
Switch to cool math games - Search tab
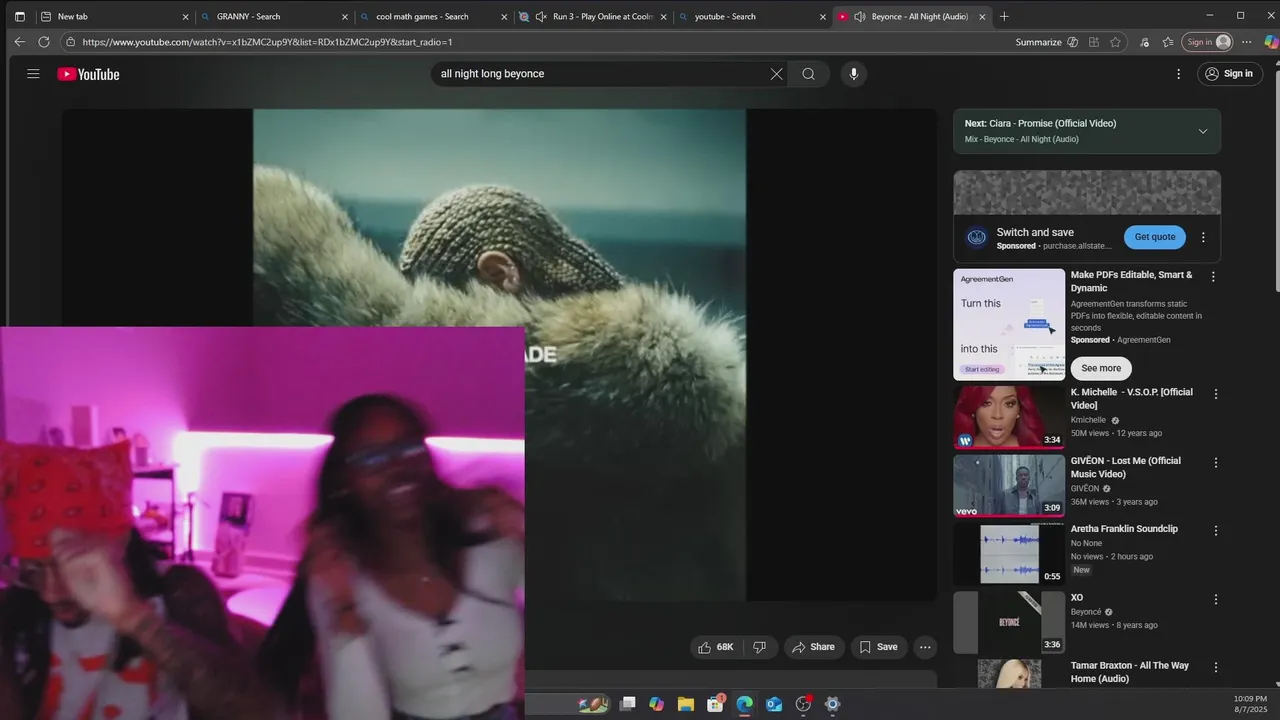(x=433, y=16)
